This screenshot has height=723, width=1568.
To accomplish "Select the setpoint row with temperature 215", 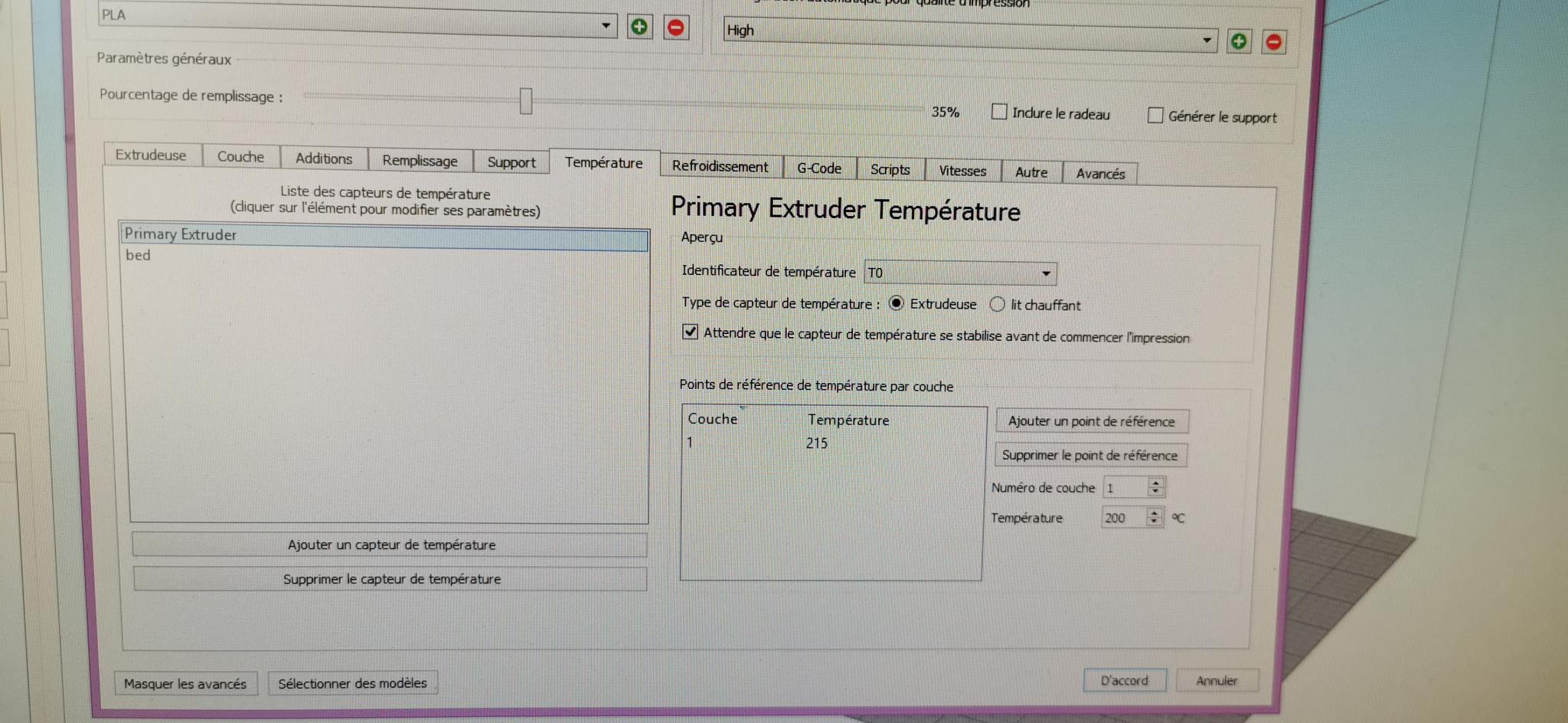I will tap(831, 443).
